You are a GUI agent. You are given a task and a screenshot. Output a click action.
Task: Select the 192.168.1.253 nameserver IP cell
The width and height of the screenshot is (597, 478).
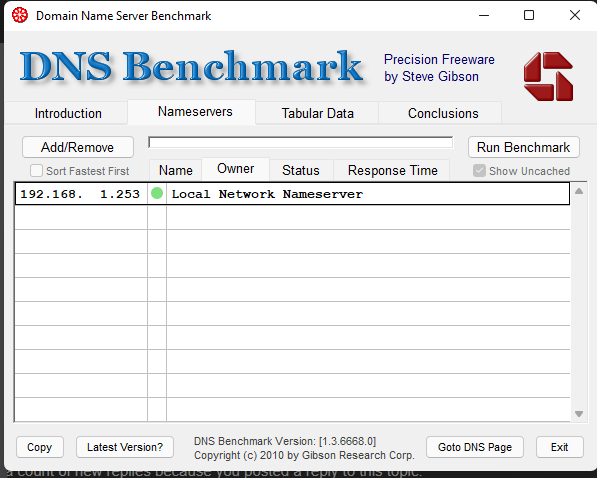pos(80,194)
